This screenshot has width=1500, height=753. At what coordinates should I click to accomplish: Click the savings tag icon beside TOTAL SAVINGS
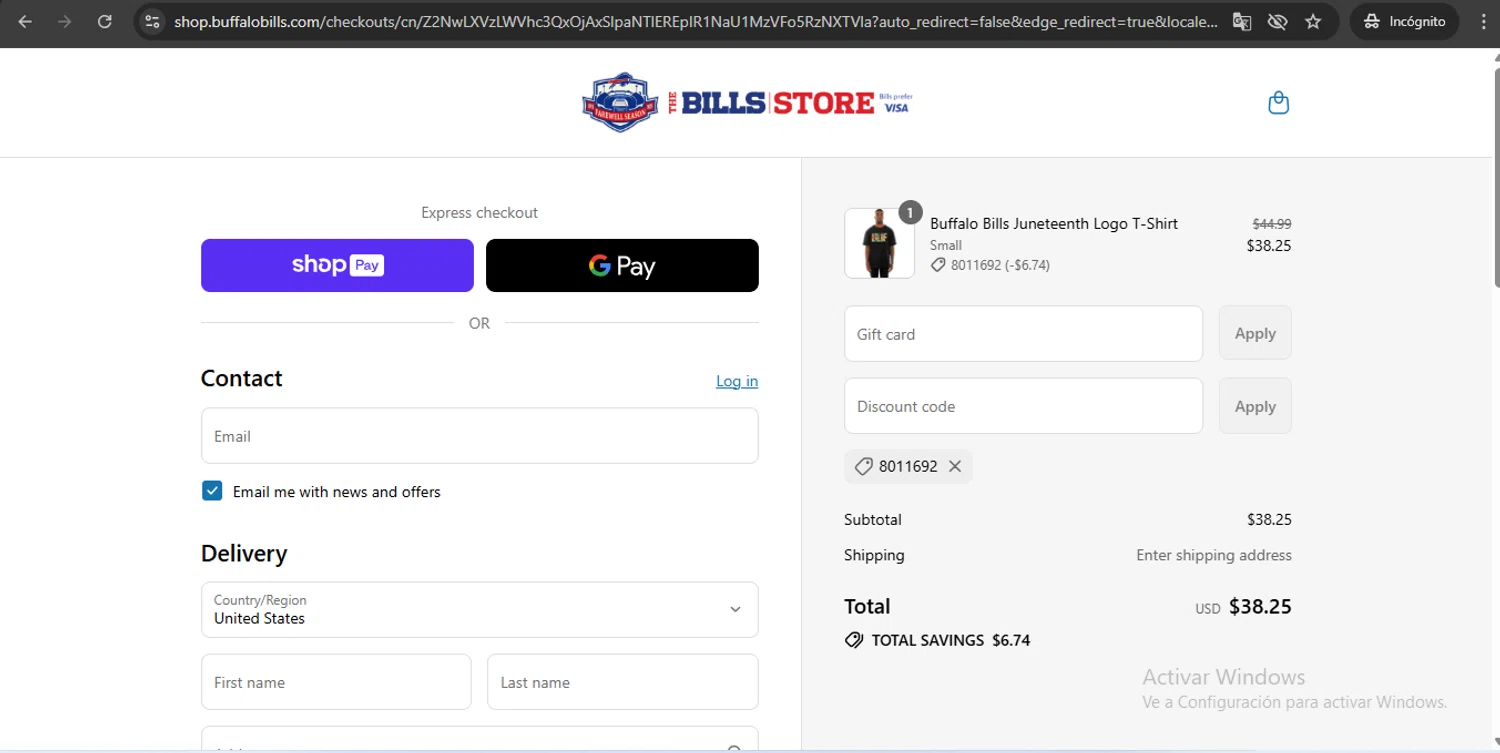[854, 640]
